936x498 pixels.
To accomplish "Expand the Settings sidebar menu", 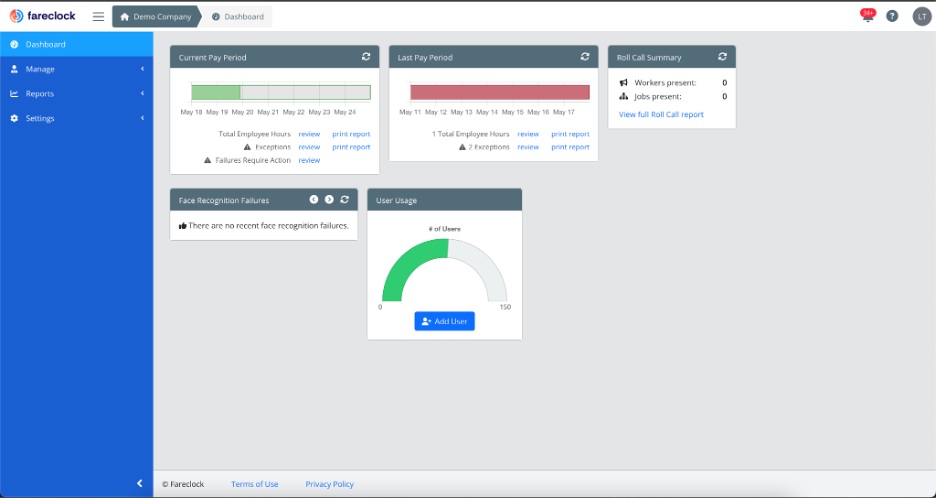I will [x=76, y=118].
